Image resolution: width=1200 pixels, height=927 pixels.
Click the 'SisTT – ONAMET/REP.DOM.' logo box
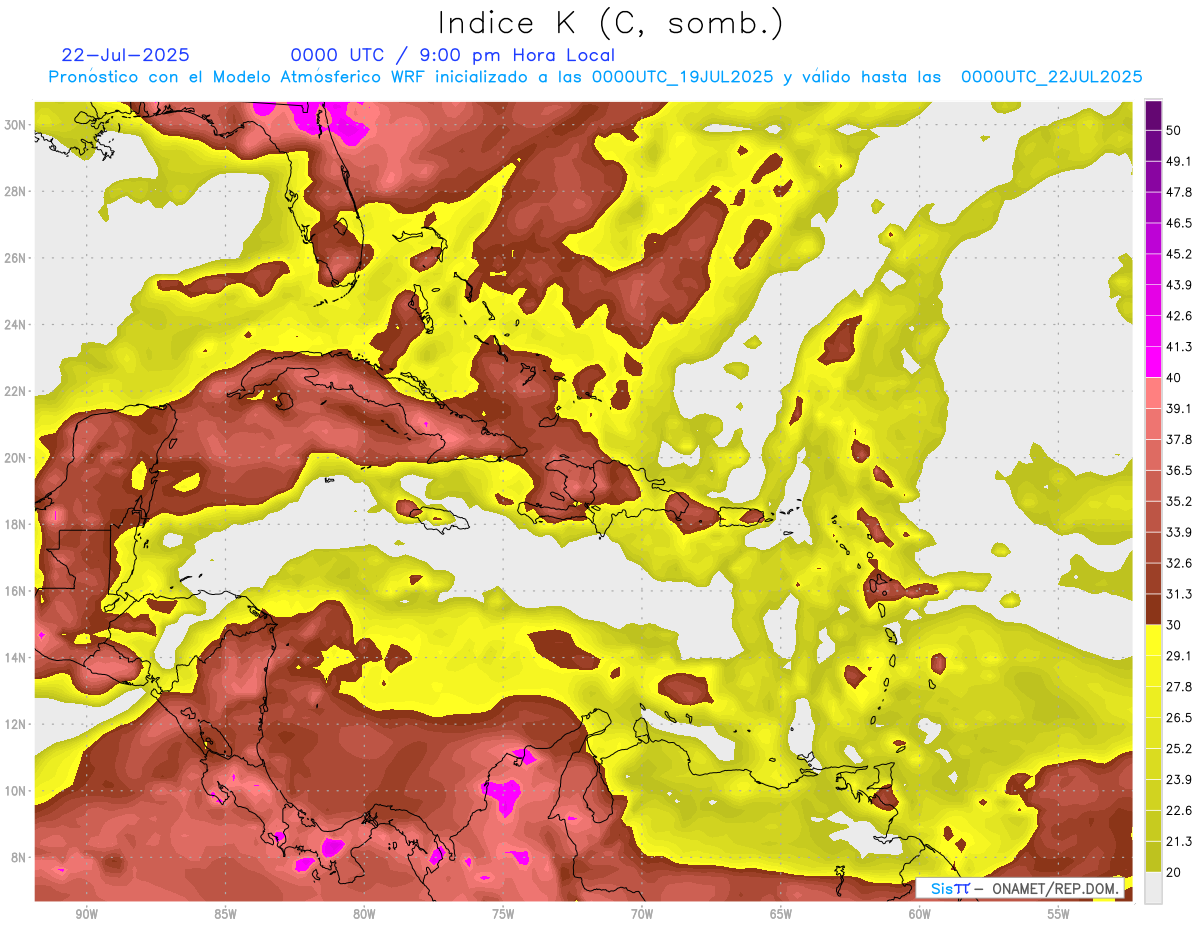coord(1021,888)
